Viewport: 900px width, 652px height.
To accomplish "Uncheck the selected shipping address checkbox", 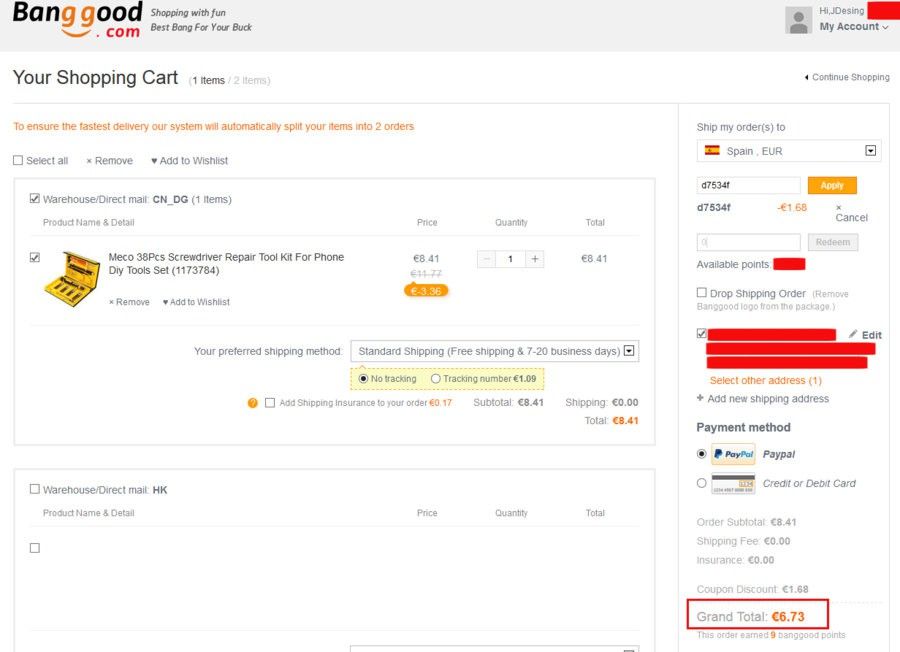I will 701,333.
